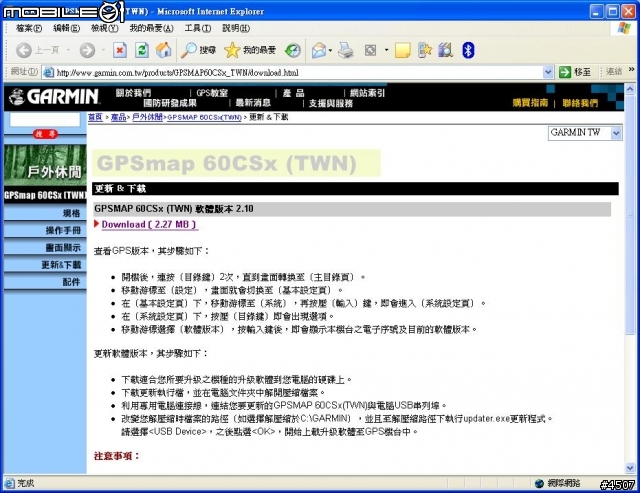Open 關於我們 in Garmin navigation
The height and width of the screenshot is (493, 640).
coord(133,93)
